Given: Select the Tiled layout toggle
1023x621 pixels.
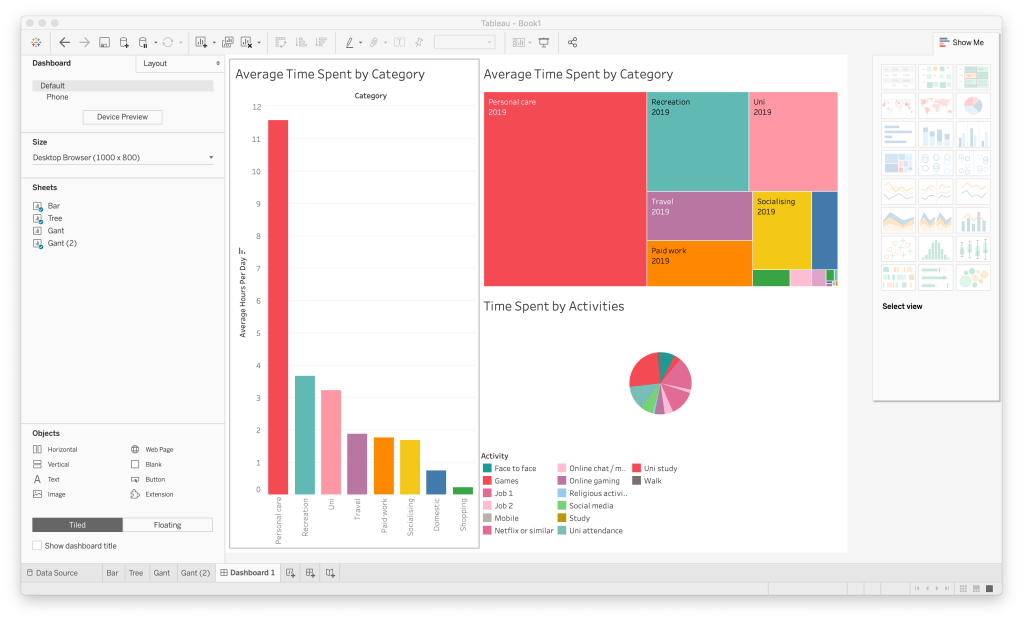Looking at the screenshot, I should (77, 525).
